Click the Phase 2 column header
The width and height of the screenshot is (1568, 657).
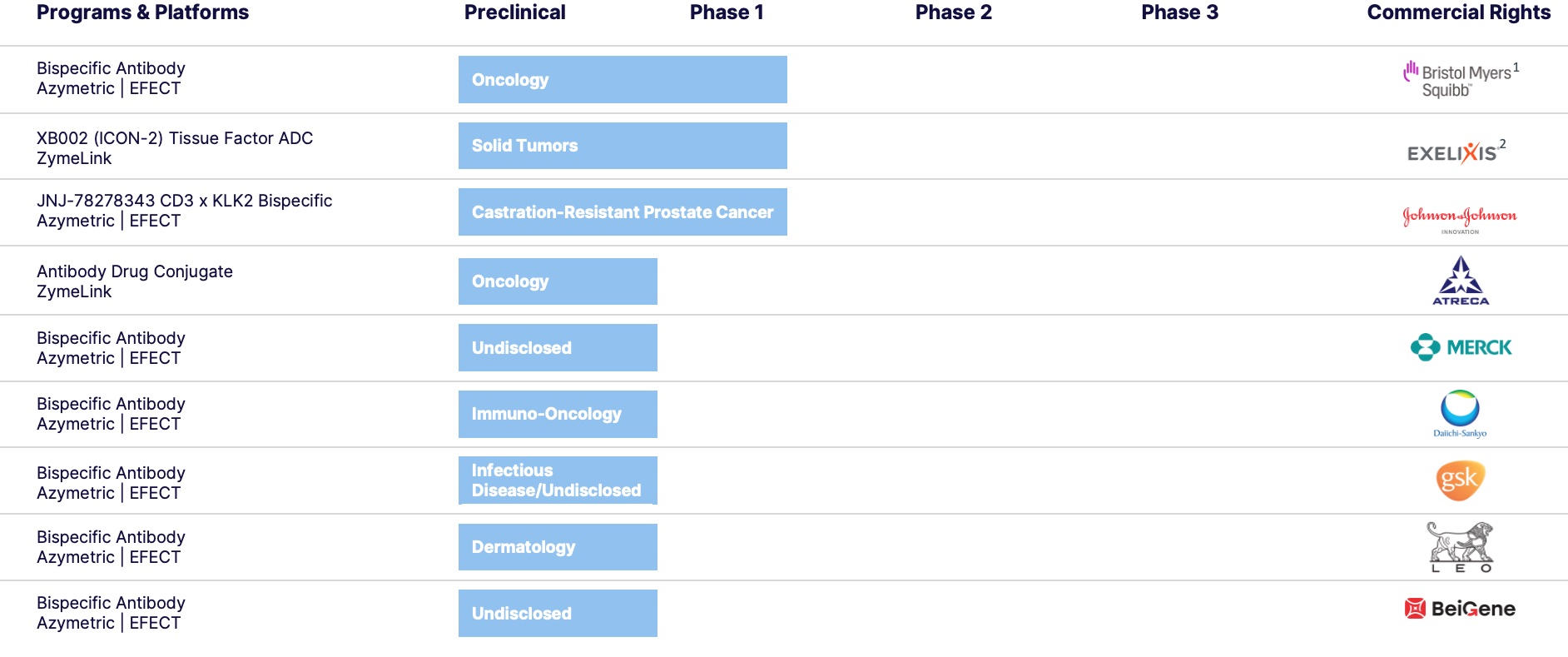point(953,12)
